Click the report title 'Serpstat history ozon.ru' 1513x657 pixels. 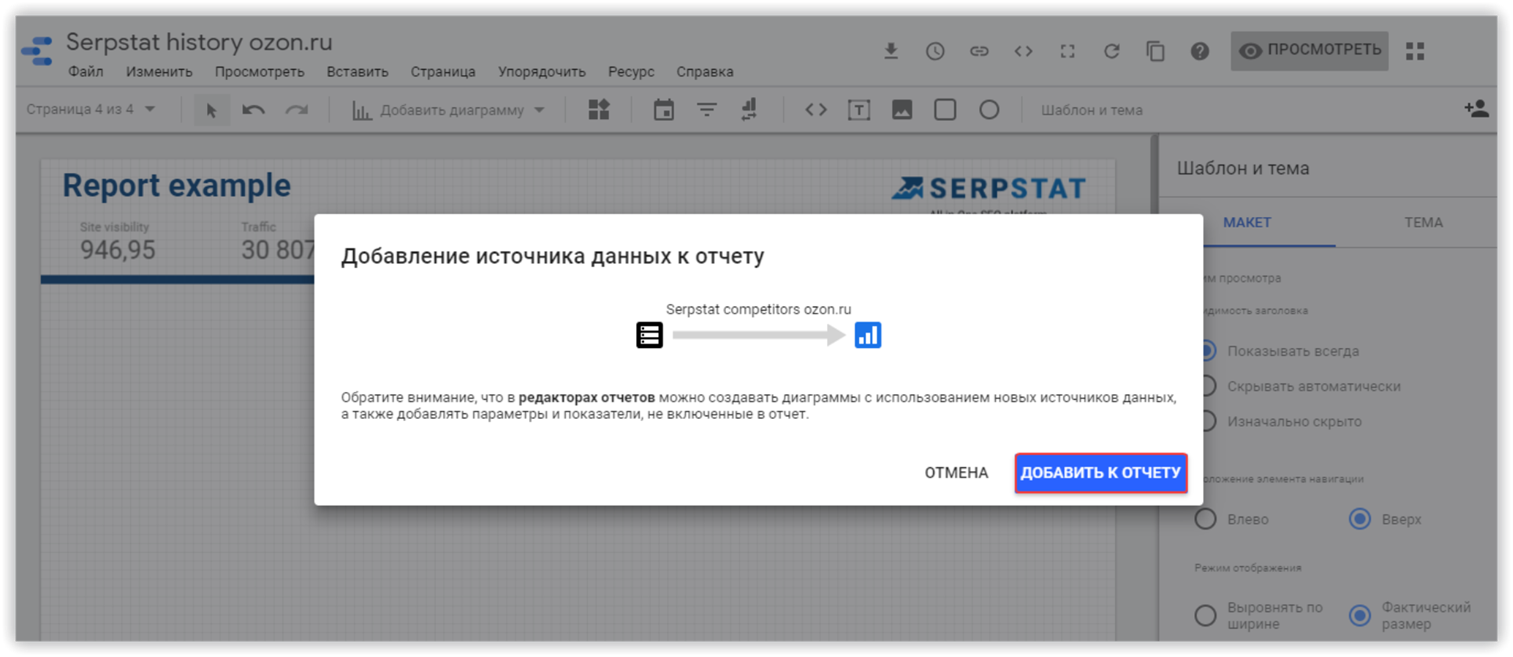199,42
